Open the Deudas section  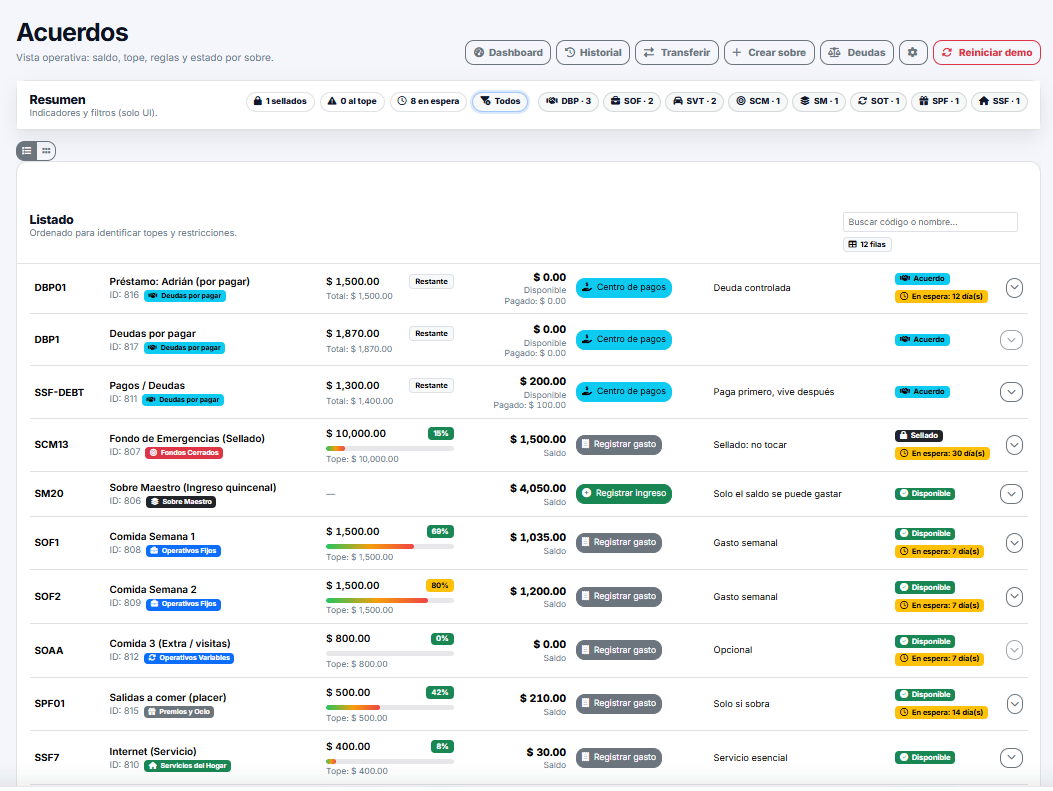(x=857, y=53)
